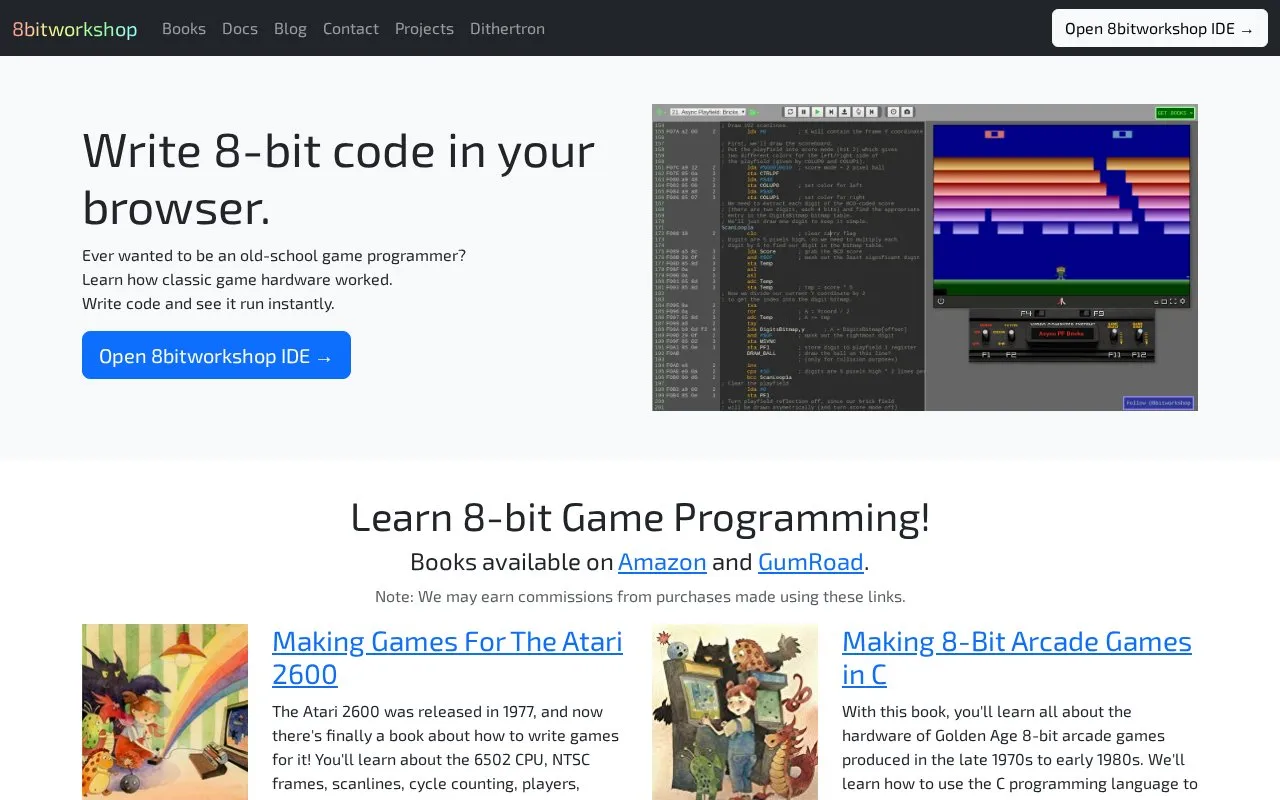Click 'Write code and see it run instantly.' text
Viewport: 1280px width, 800px height.
pyautogui.click(x=208, y=303)
